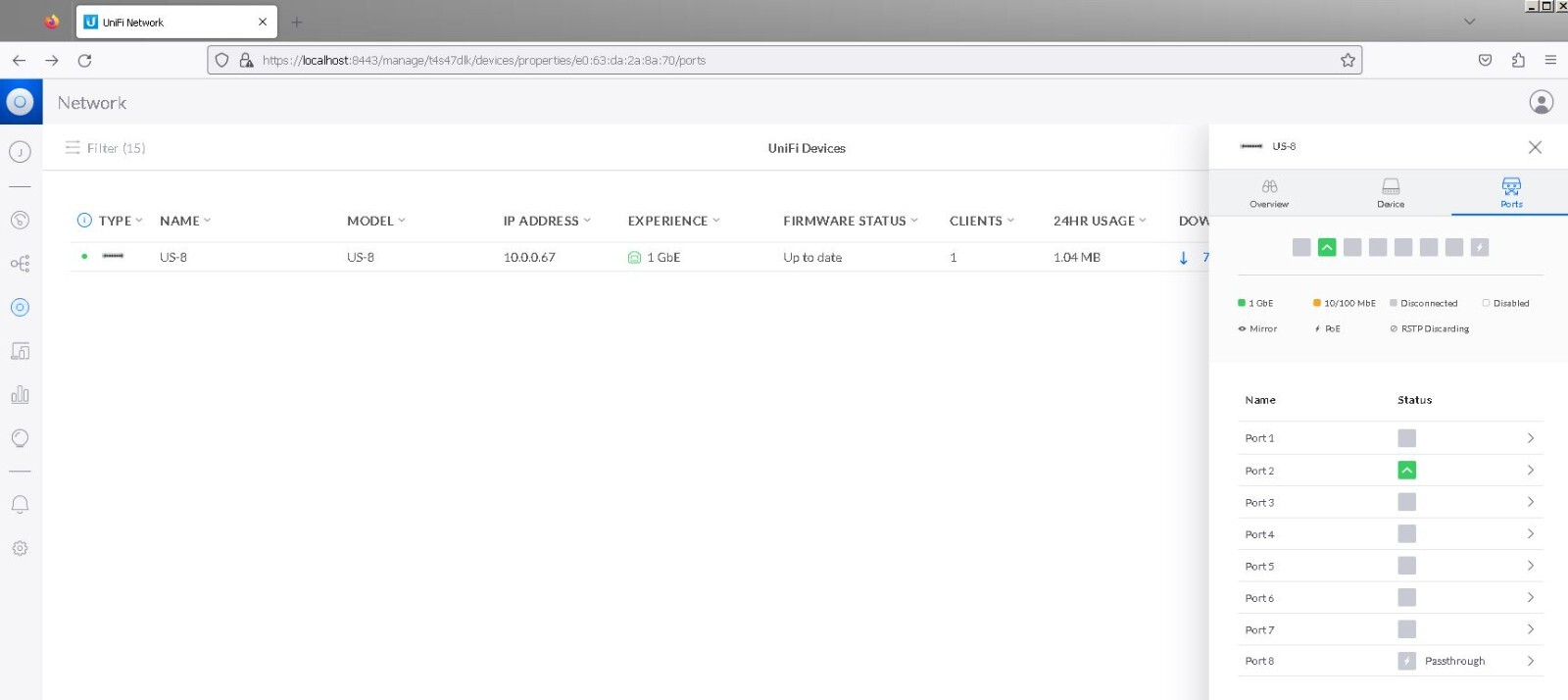Switch to the Device tab
This screenshot has height=700, width=1568.
(x=1391, y=193)
